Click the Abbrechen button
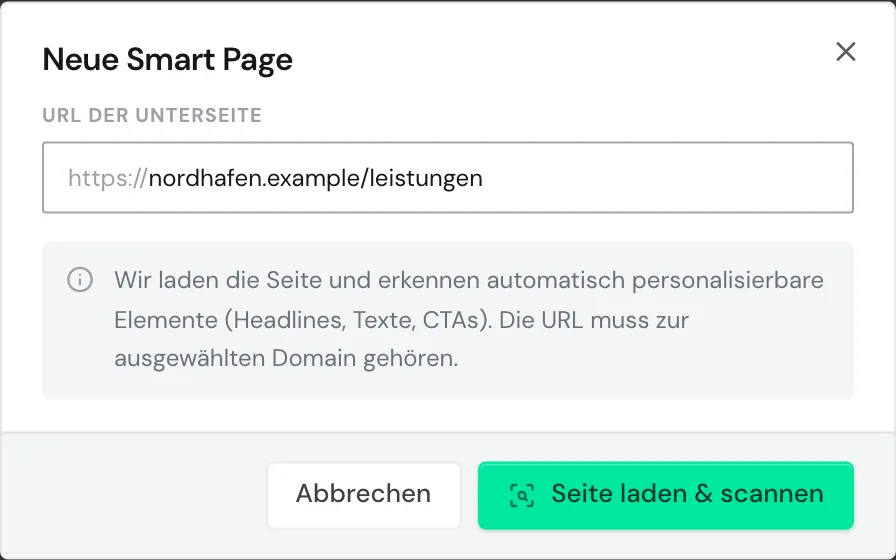 [363, 495]
